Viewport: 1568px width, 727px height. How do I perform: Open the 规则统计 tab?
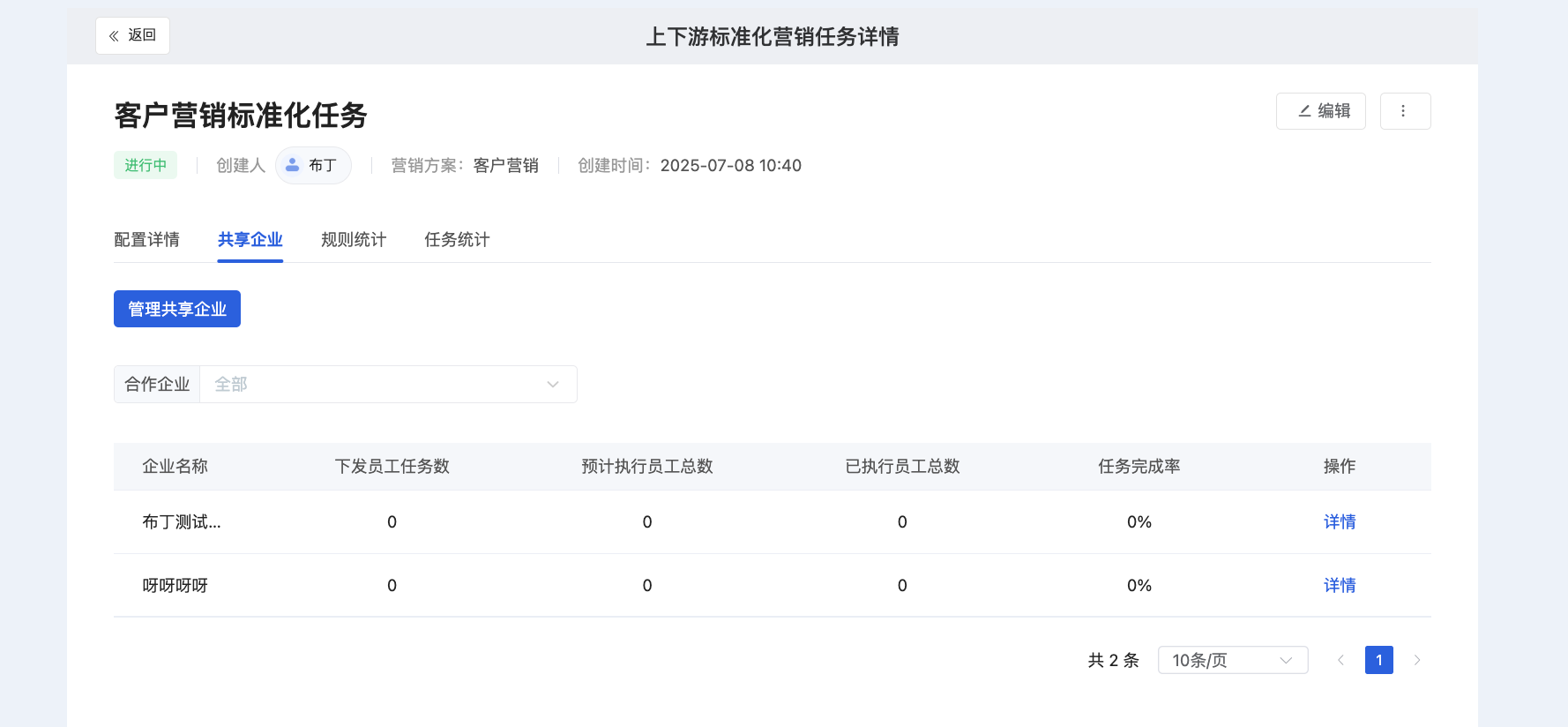(354, 239)
